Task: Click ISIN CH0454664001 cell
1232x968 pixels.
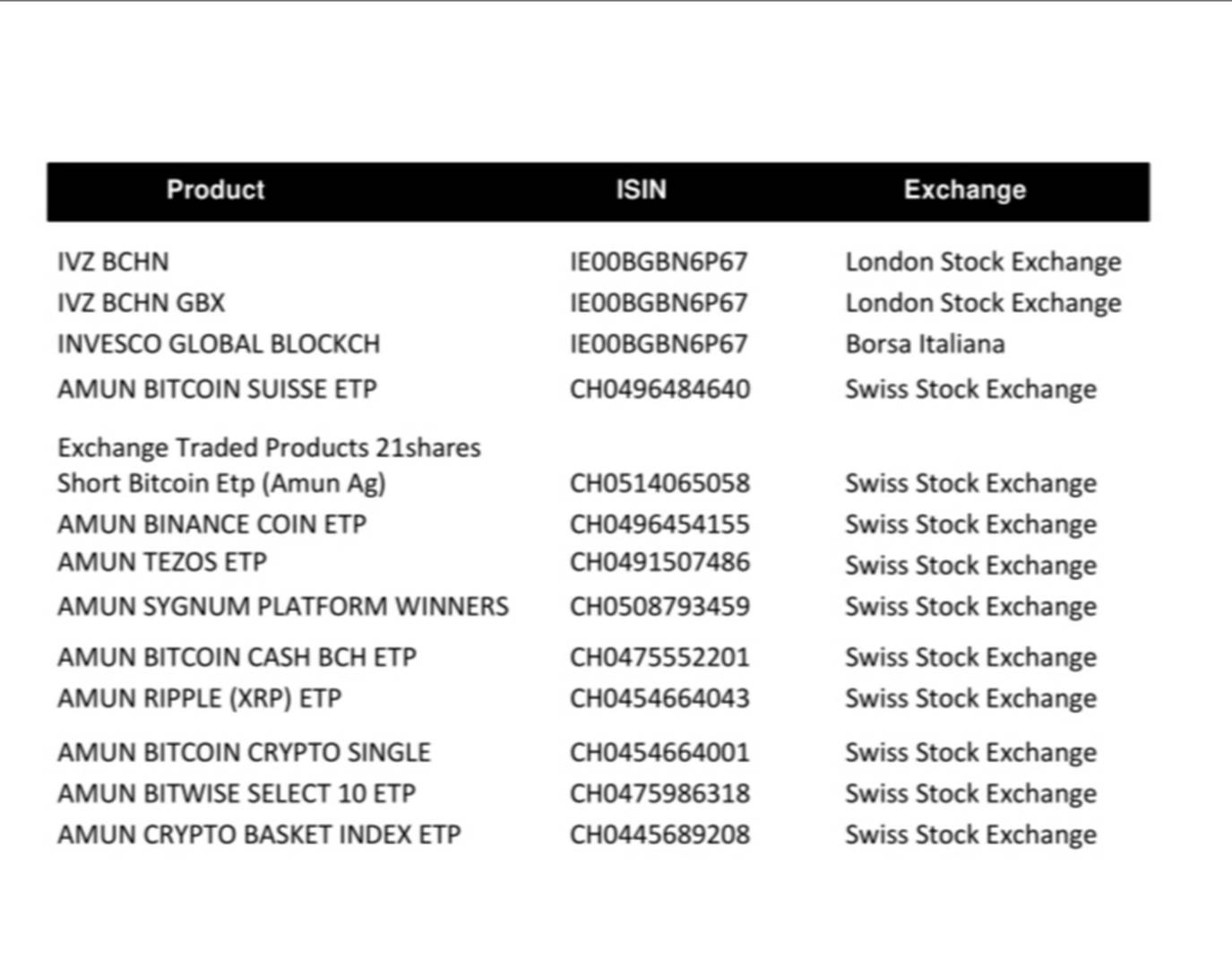Action: 659,752
